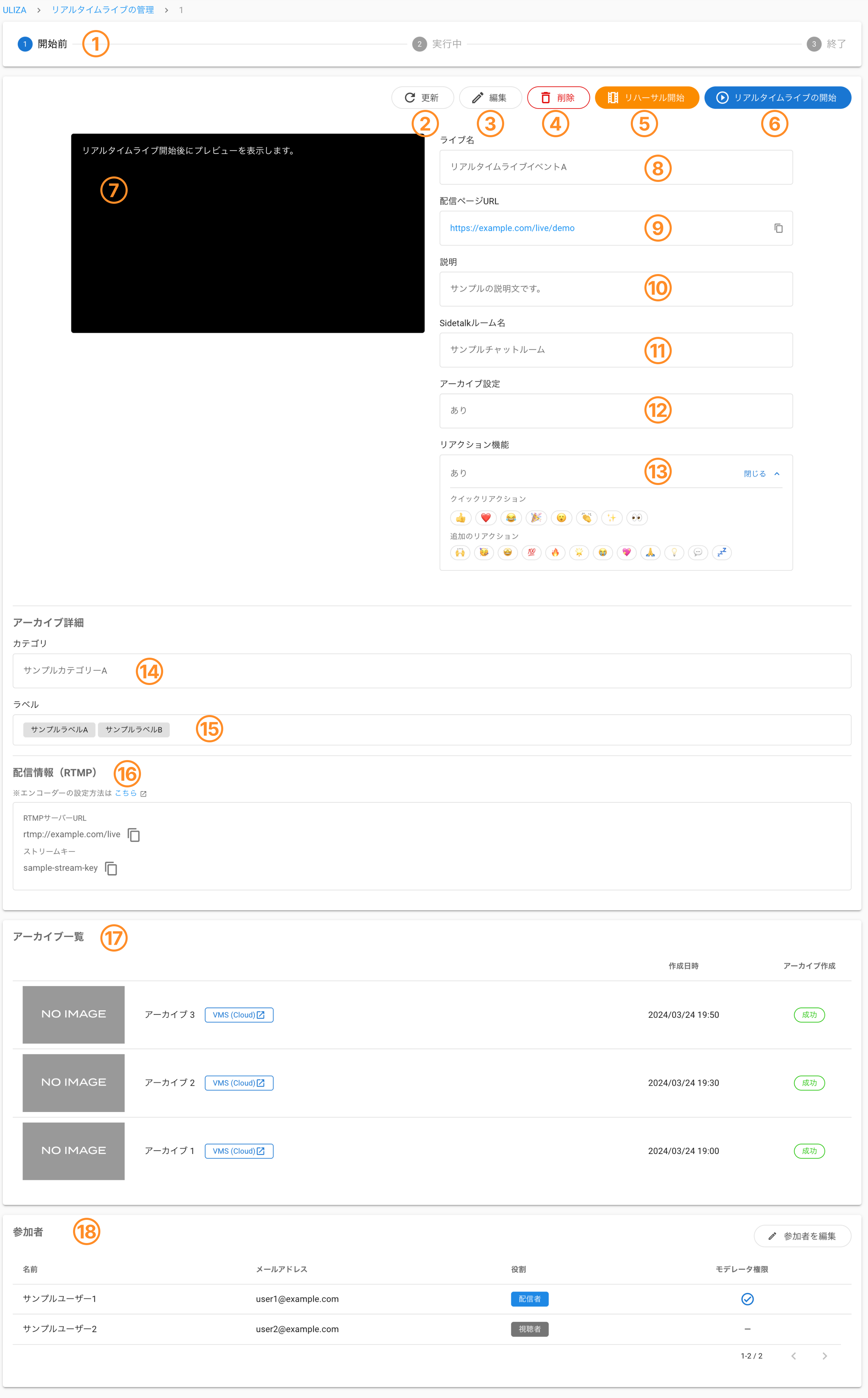868x1398 pixels.
Task: Delete the live event with 削除
Action: click(x=558, y=98)
